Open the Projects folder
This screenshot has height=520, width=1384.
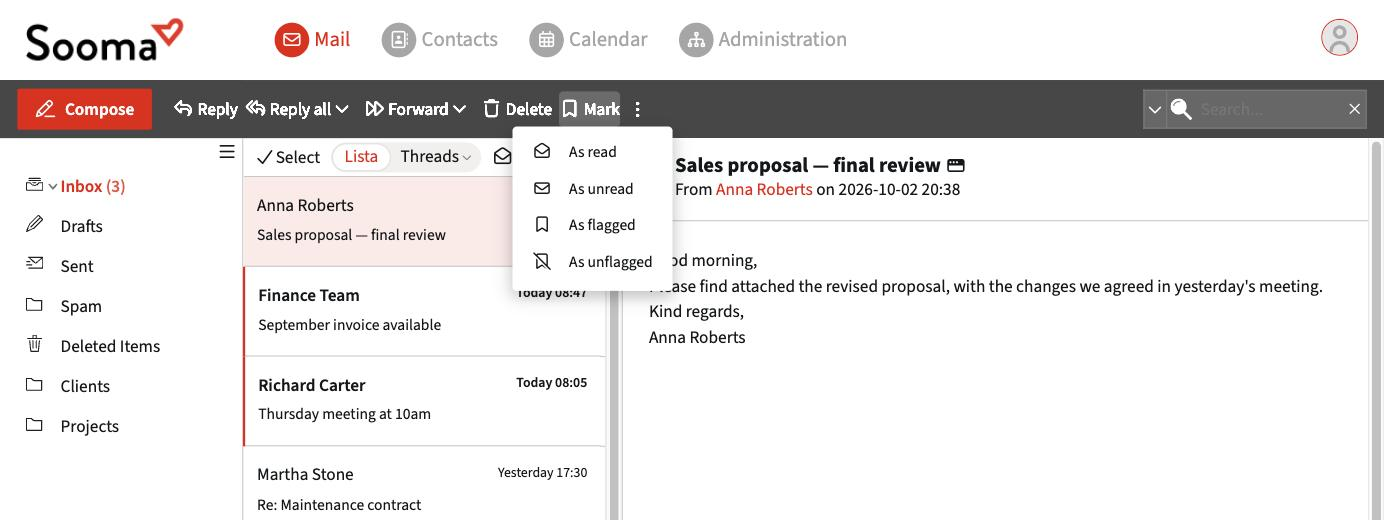[x=89, y=426]
